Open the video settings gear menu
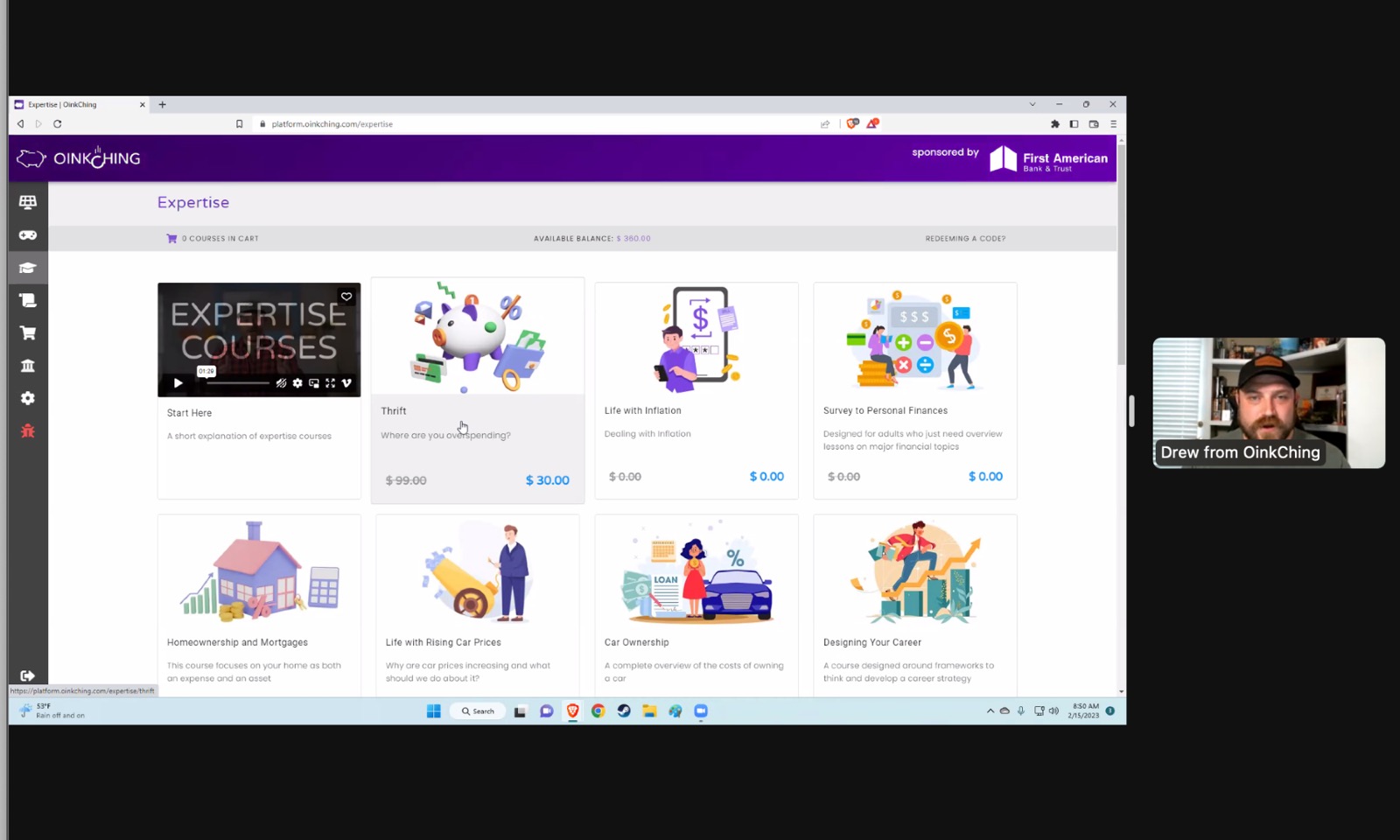 297,383
